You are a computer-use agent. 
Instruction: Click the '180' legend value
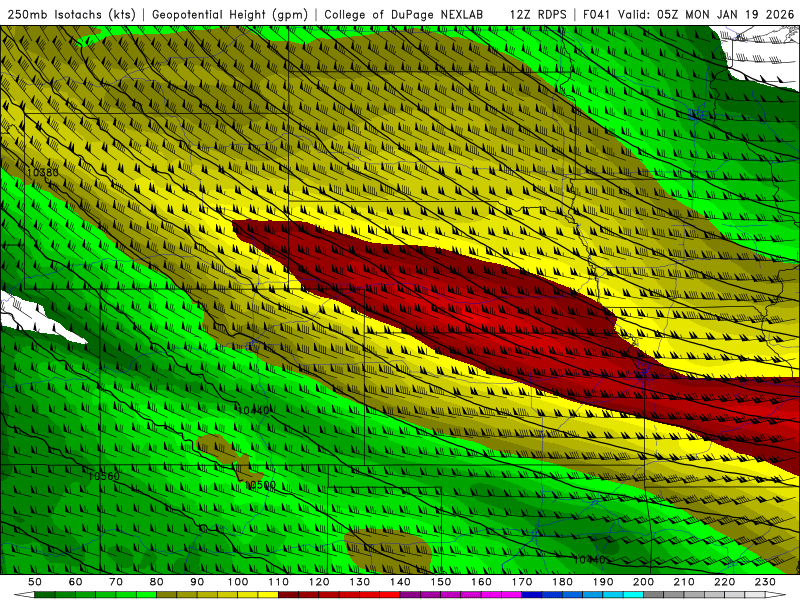(x=562, y=582)
